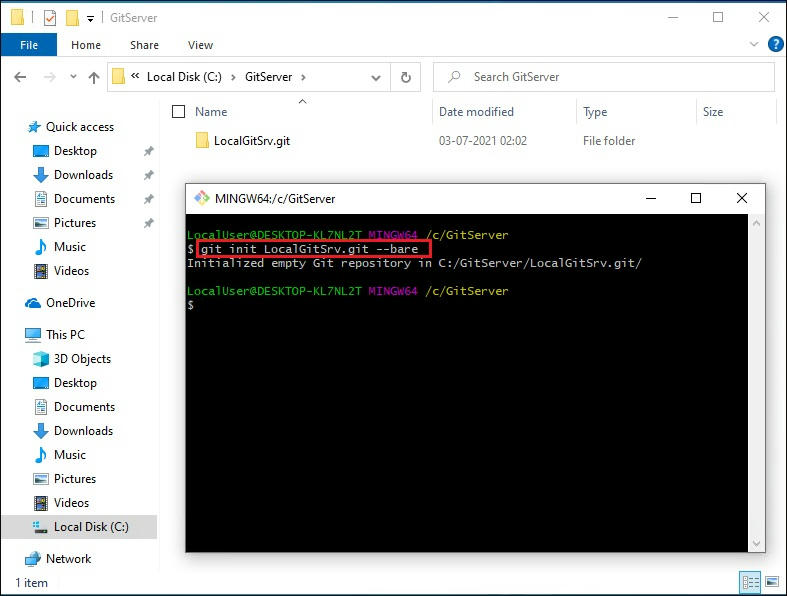Click the Search GitServer field
Screen dimensions: 787x596
(x=604, y=77)
